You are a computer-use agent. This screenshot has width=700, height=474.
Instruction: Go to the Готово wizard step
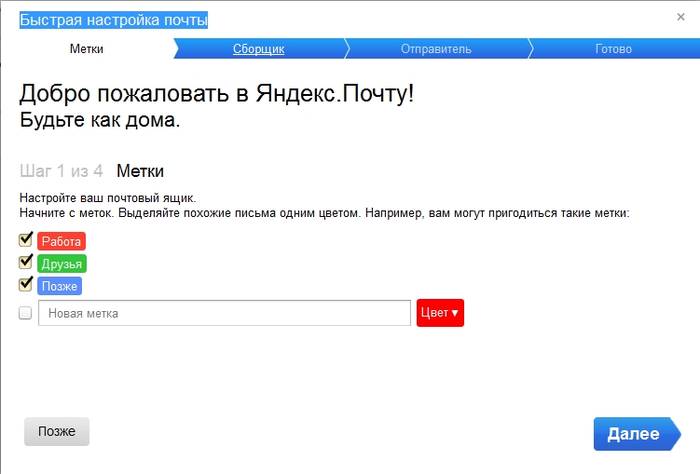coord(613,49)
